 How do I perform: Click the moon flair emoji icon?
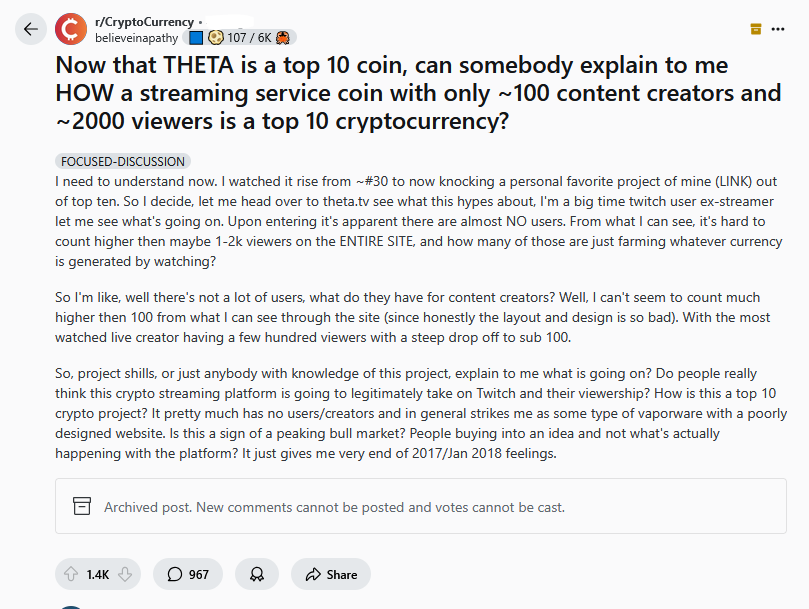[x=216, y=38]
